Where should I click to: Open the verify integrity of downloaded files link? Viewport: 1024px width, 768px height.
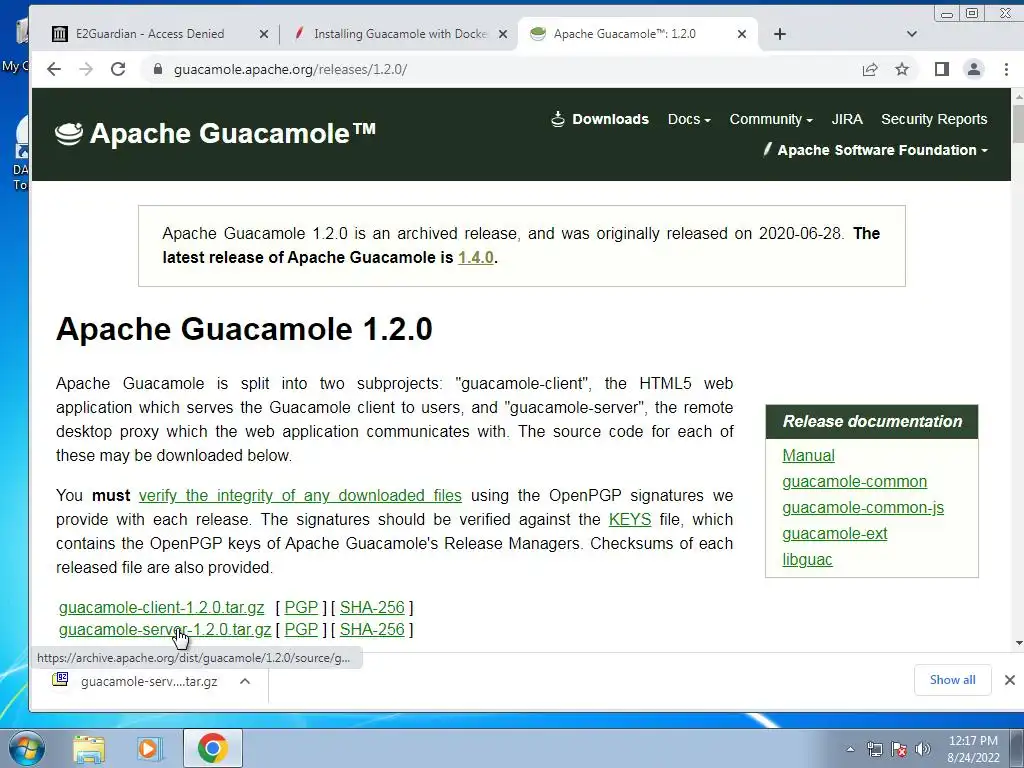(300, 496)
